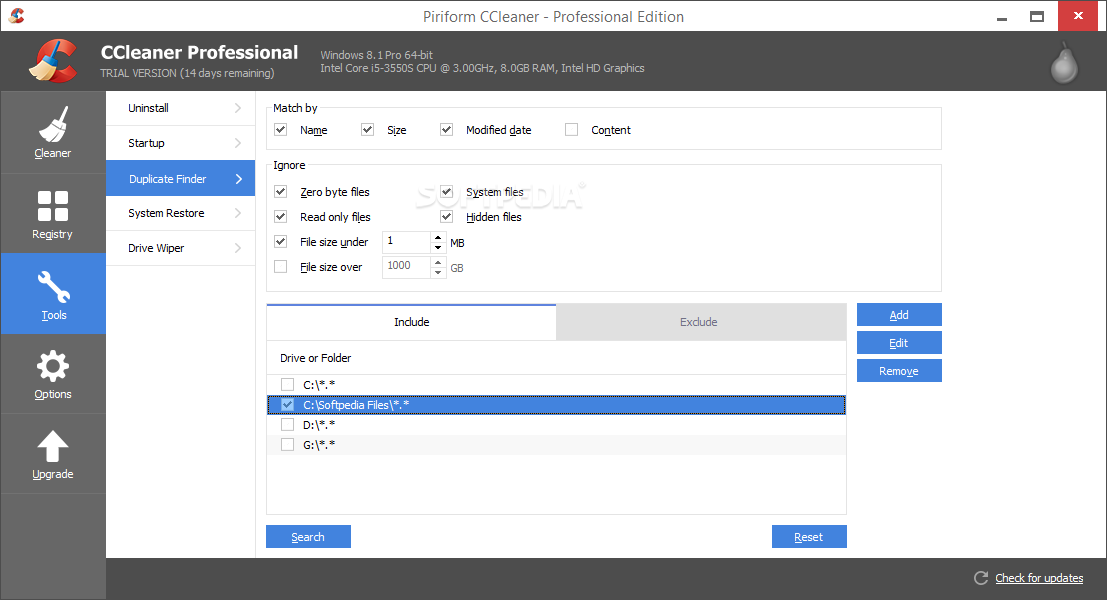Click the Duplicate Finder chevron arrow
The width and height of the screenshot is (1107, 600).
(239, 179)
